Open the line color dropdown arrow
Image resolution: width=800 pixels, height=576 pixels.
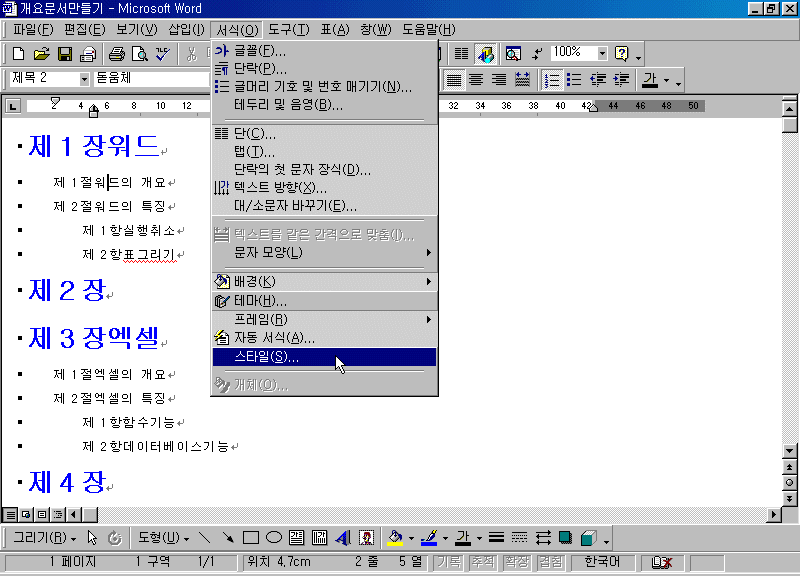[445, 538]
